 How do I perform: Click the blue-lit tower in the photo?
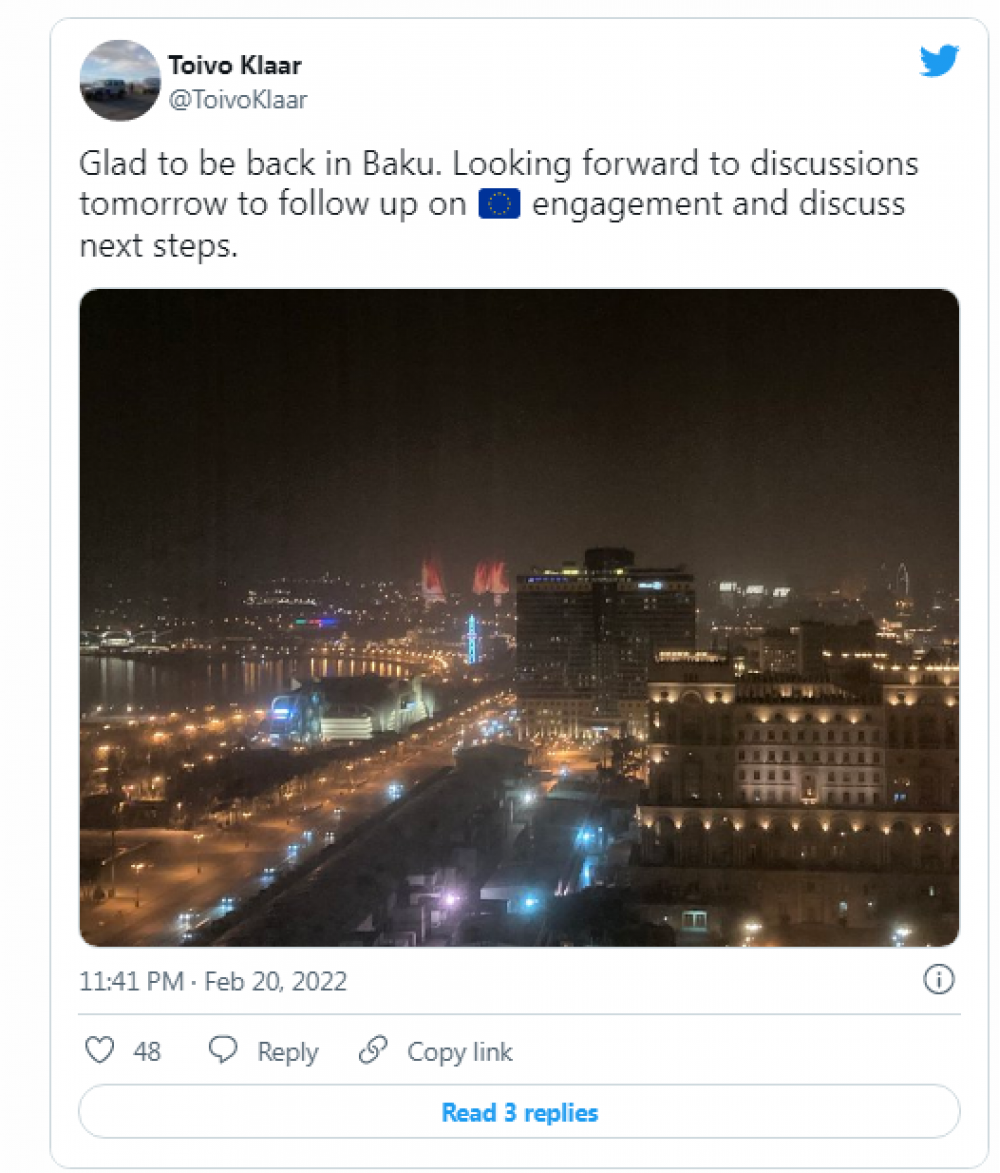[x=472, y=640]
